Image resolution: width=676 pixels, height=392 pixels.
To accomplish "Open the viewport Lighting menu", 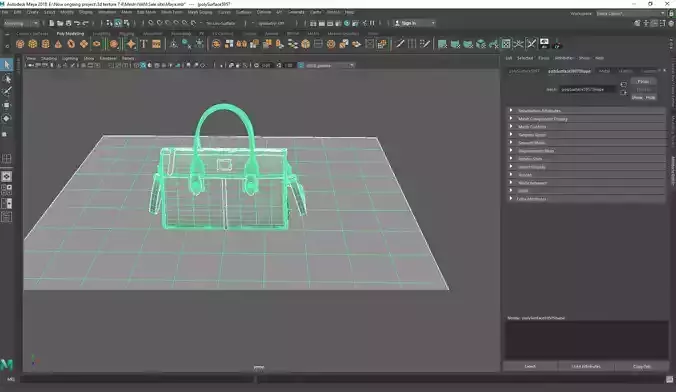I will 70,58.
